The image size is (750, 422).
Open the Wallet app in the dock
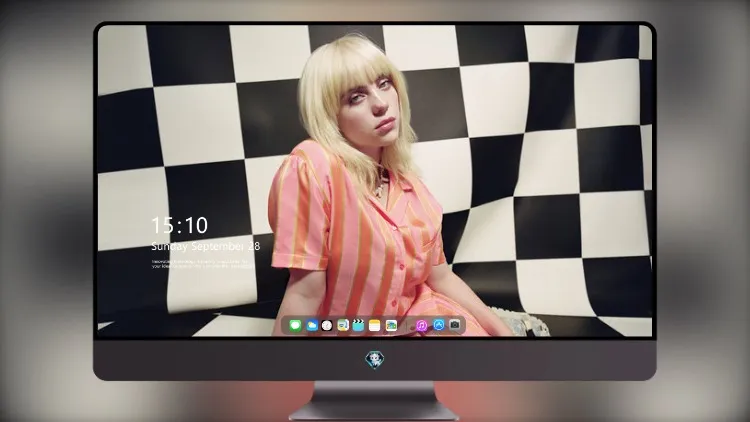coord(391,325)
